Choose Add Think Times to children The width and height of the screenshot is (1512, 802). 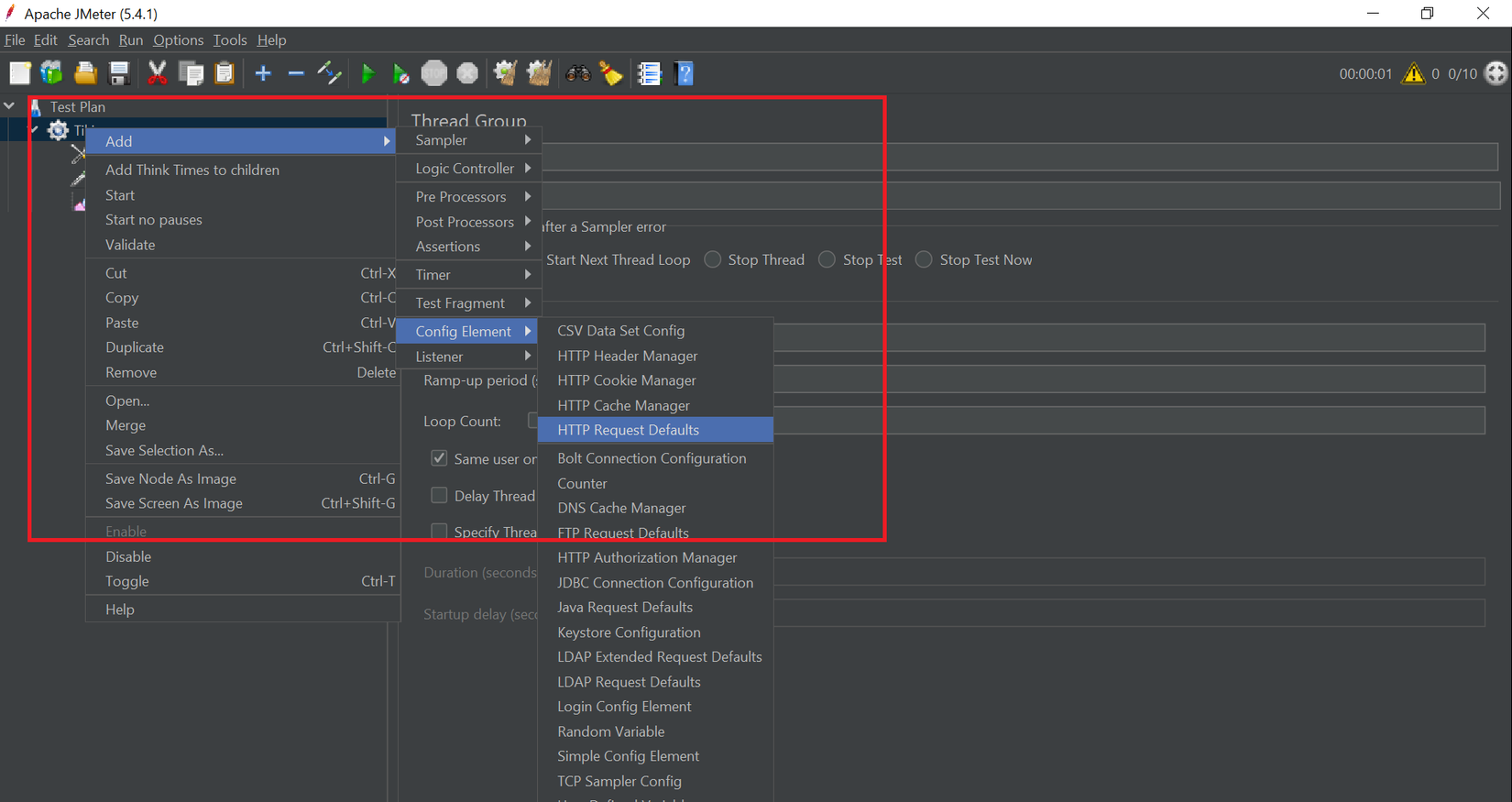tap(243, 170)
